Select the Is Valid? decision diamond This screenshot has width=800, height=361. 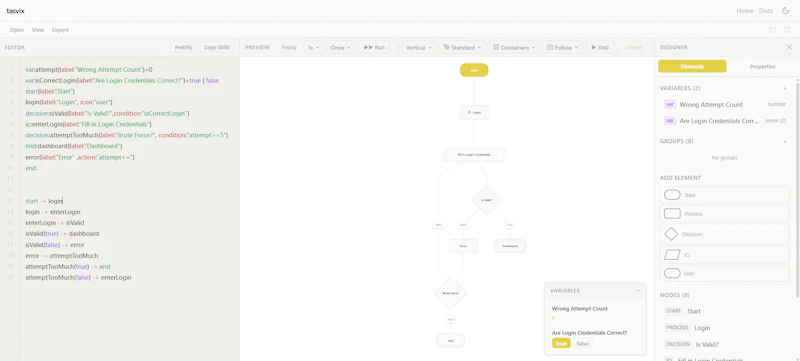tap(486, 200)
